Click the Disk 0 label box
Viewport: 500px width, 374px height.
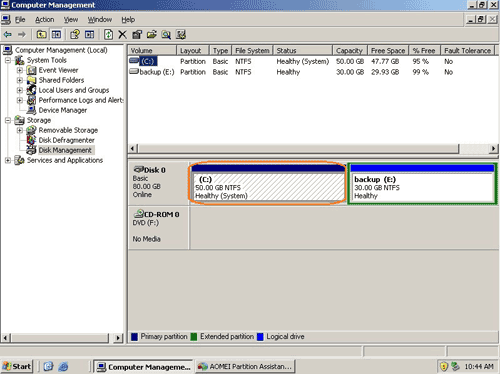pyautogui.click(x=159, y=183)
